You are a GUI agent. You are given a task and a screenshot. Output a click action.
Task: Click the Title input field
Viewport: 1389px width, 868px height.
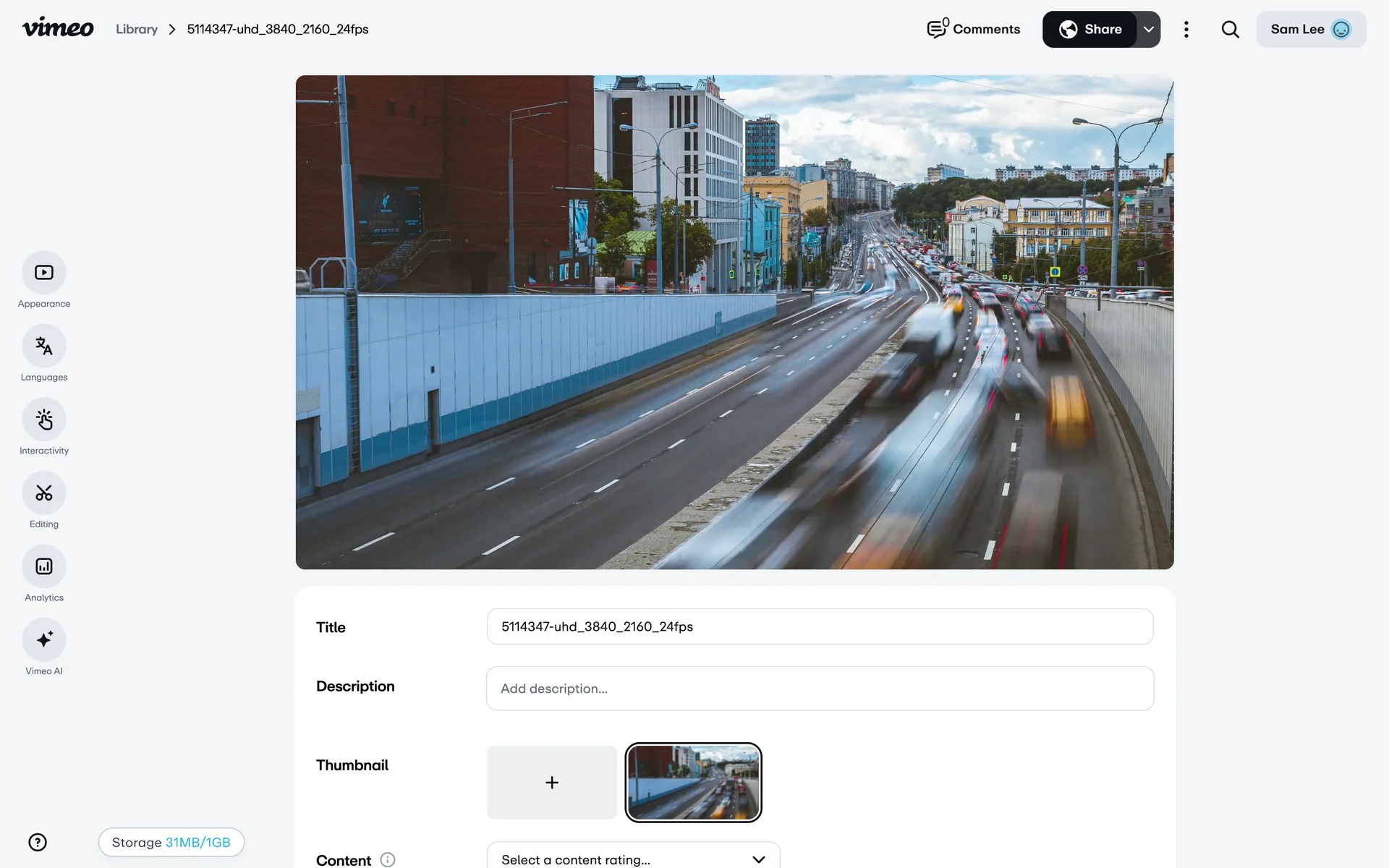[820, 626]
